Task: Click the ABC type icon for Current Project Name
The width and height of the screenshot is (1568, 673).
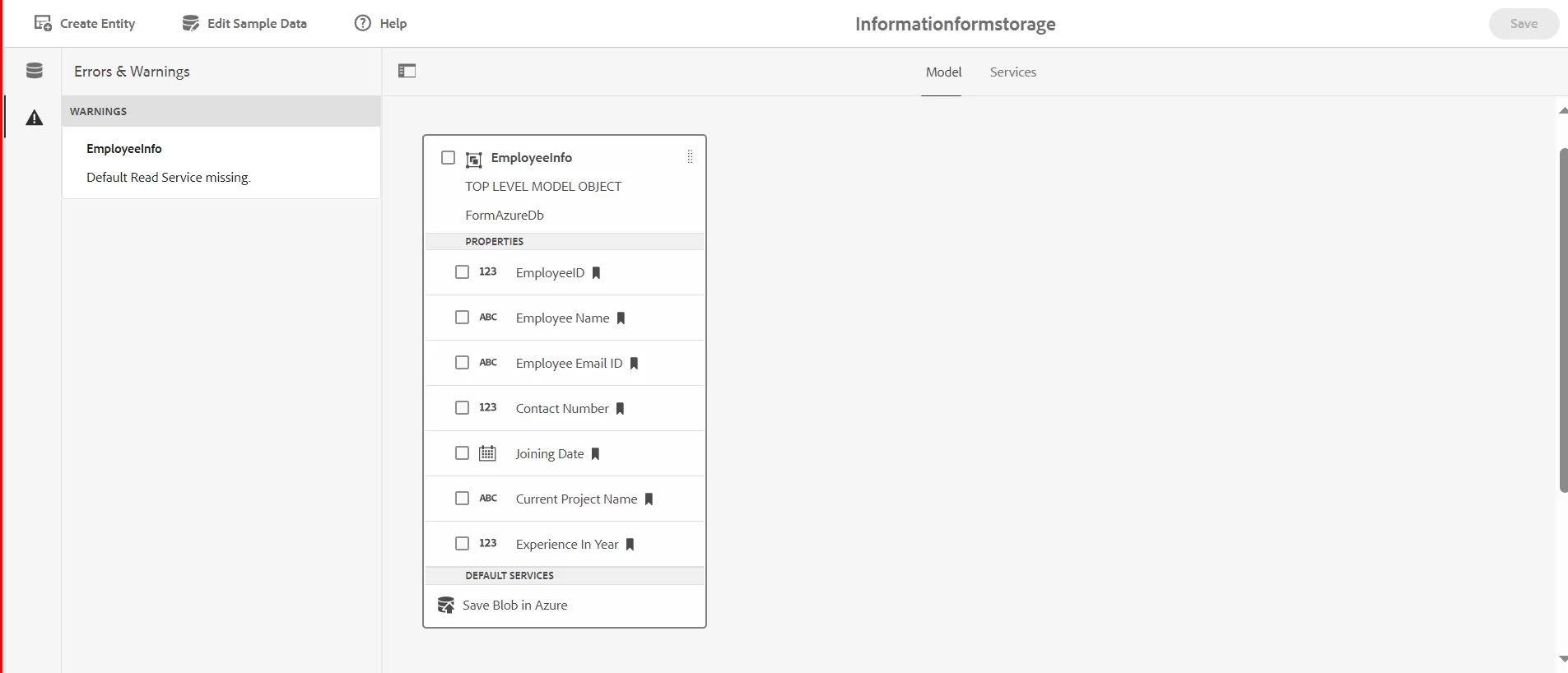Action: (488, 498)
